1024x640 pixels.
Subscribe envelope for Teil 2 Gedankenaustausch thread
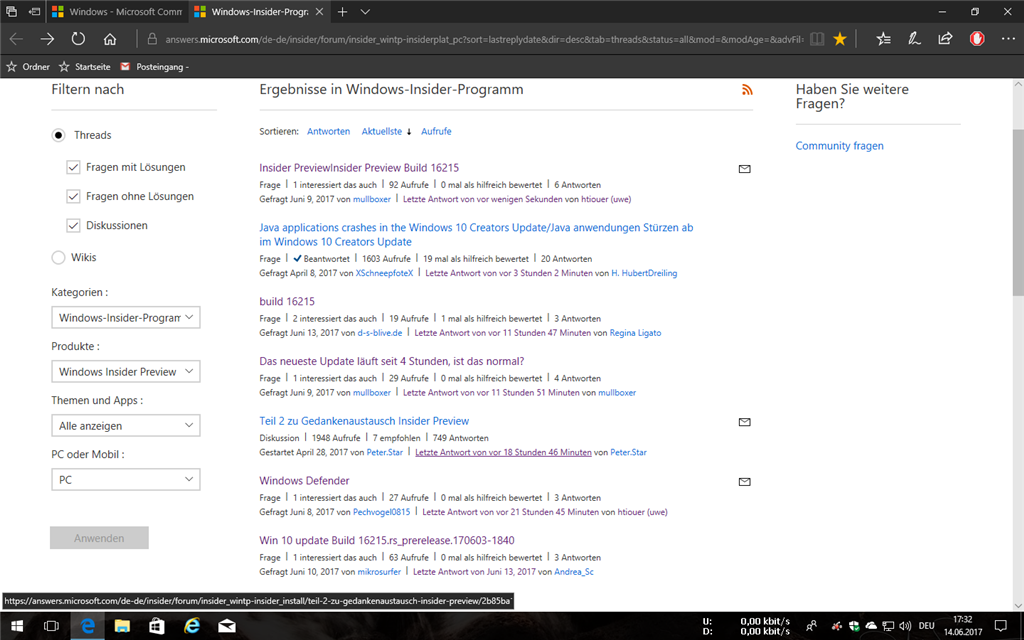tap(744, 422)
